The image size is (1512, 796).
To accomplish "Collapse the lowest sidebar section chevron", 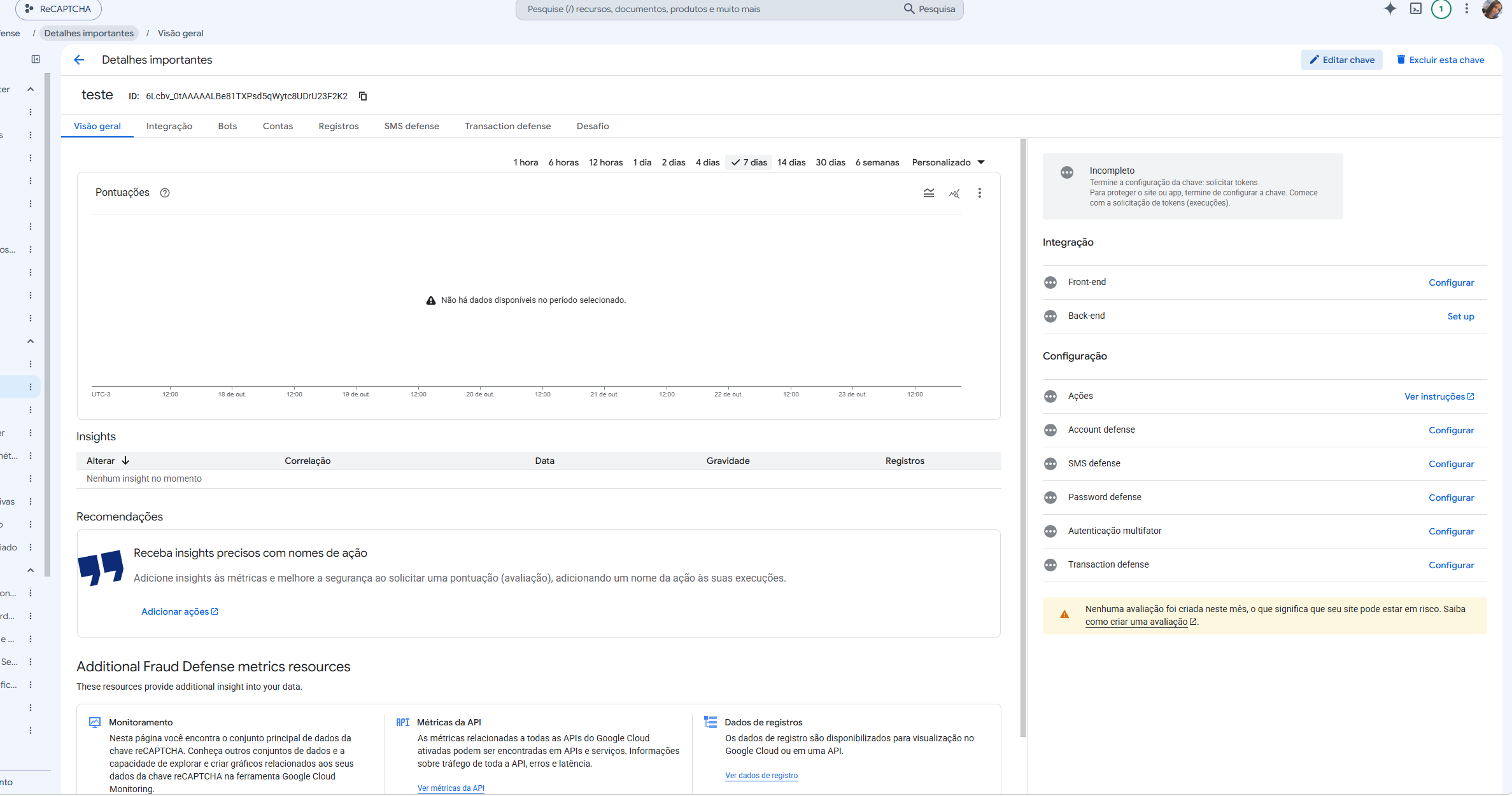I will click(x=31, y=570).
